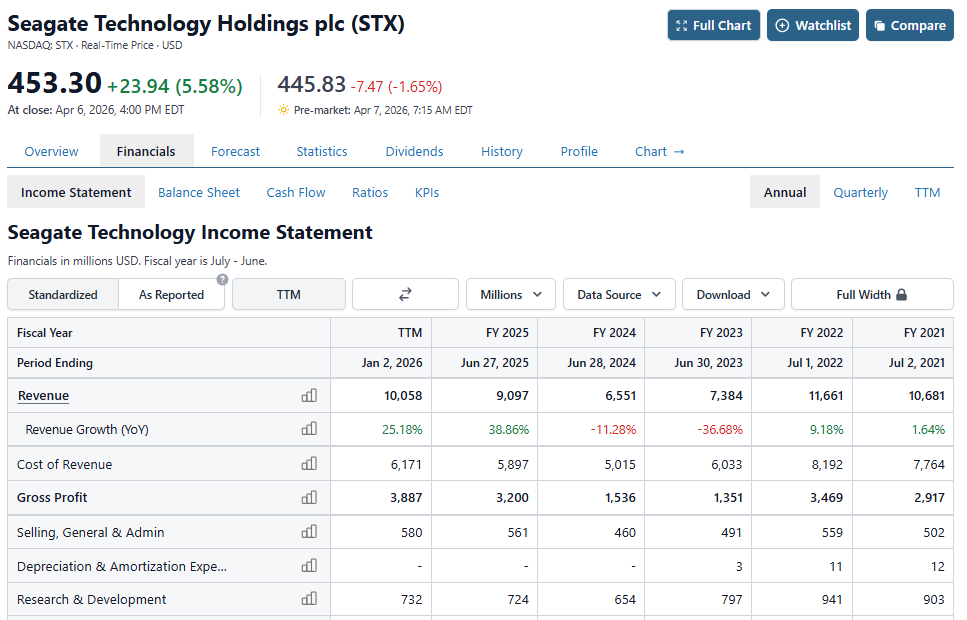This screenshot has height=620, width=967.
Task: Open chart icon for Cost of Revenue
Action: (x=309, y=464)
